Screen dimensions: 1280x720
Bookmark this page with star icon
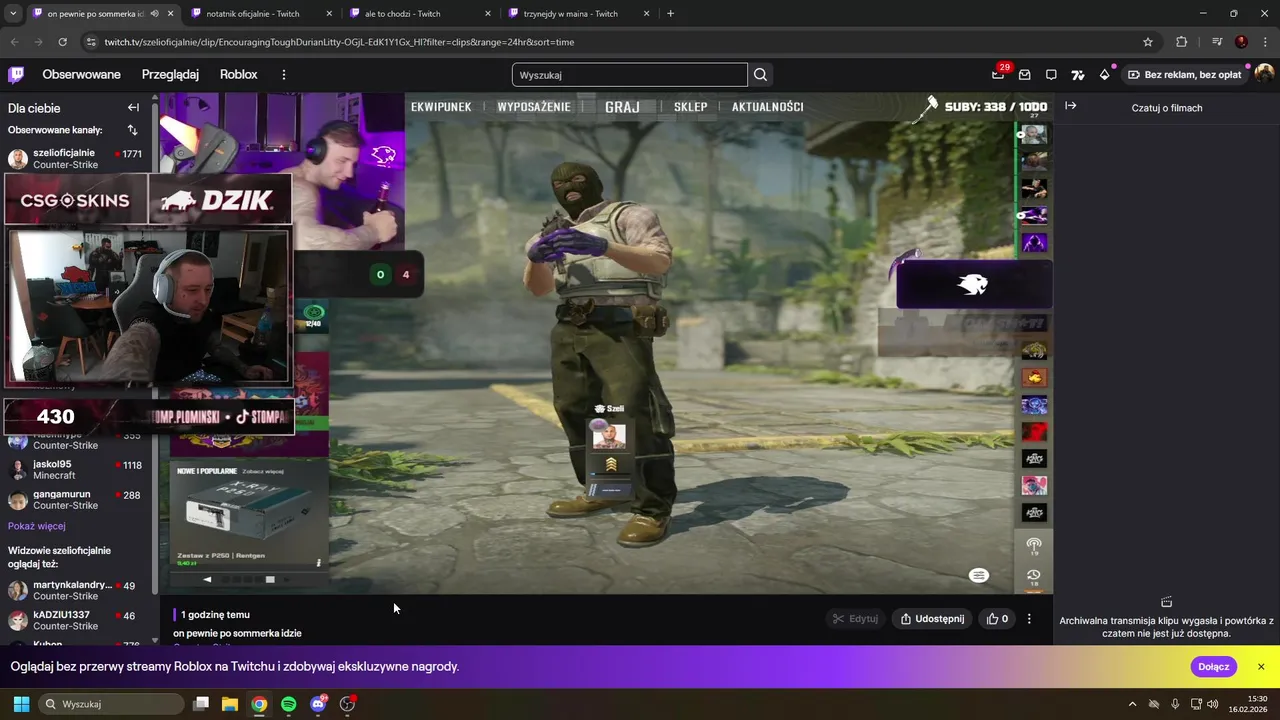(x=1148, y=42)
